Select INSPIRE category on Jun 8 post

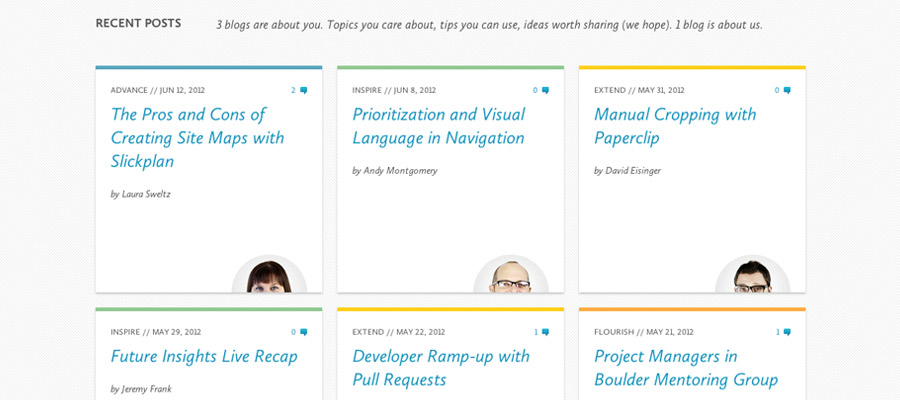pos(367,90)
